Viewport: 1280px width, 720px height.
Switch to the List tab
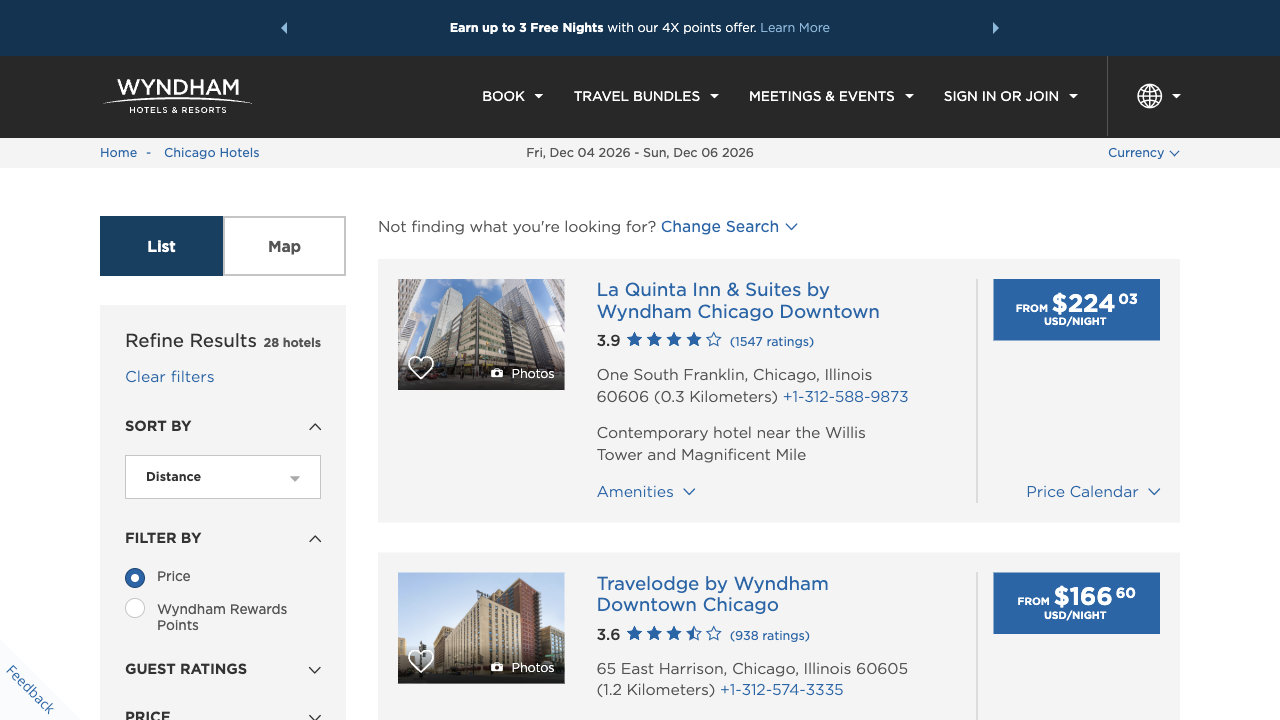pos(161,246)
